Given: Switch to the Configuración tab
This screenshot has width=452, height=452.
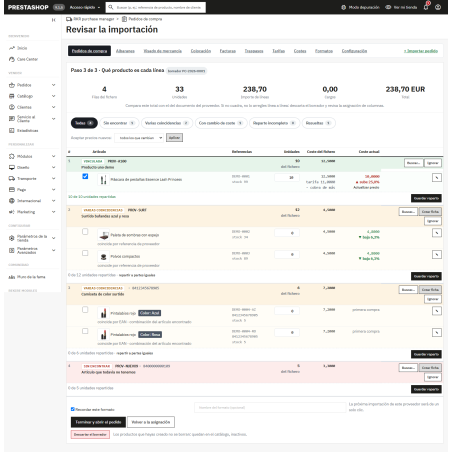Looking at the screenshot, I should (x=354, y=51).
